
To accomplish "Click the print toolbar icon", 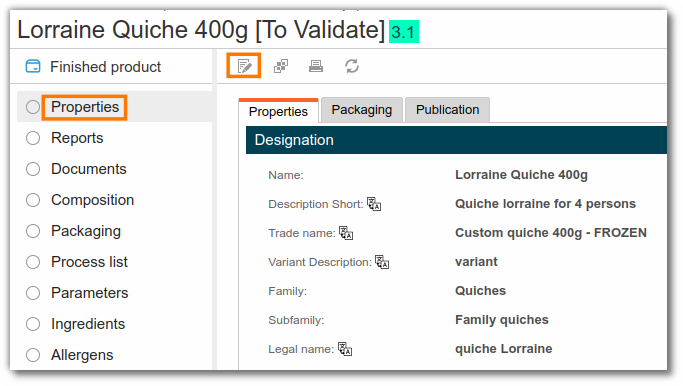I will pos(316,66).
